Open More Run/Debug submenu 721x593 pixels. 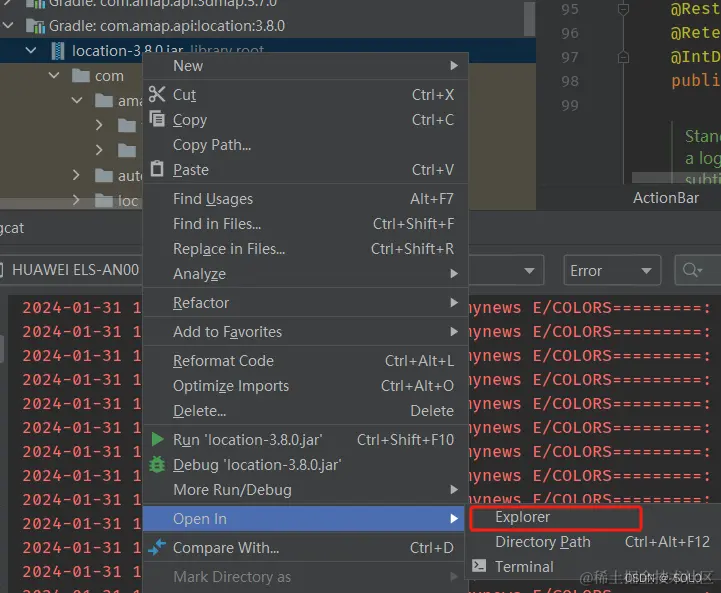tap(305, 490)
